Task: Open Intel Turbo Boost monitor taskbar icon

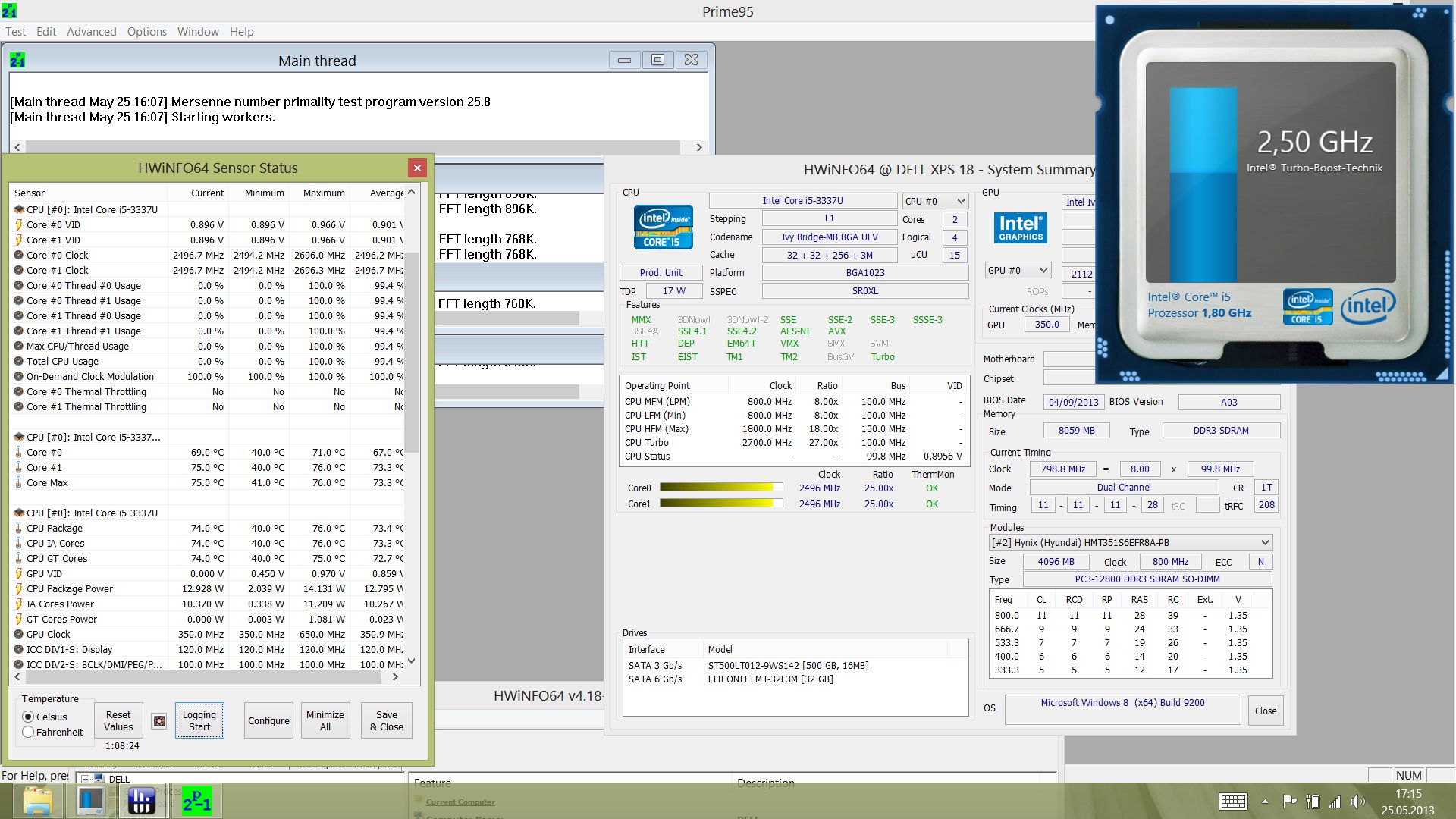Action: 90,801
